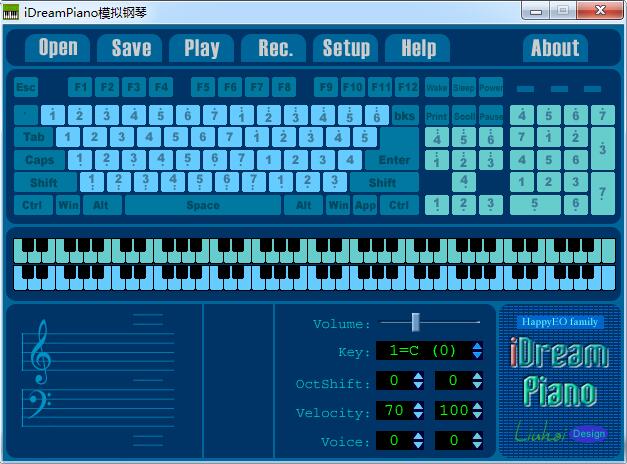Close the iDreamPiano window
Viewport: 627px width, 464px height.
[600, 11]
